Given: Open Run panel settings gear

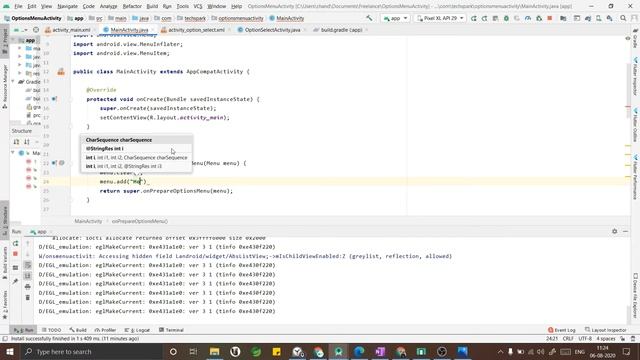Looking at the screenshot, I should click(x=615, y=231).
